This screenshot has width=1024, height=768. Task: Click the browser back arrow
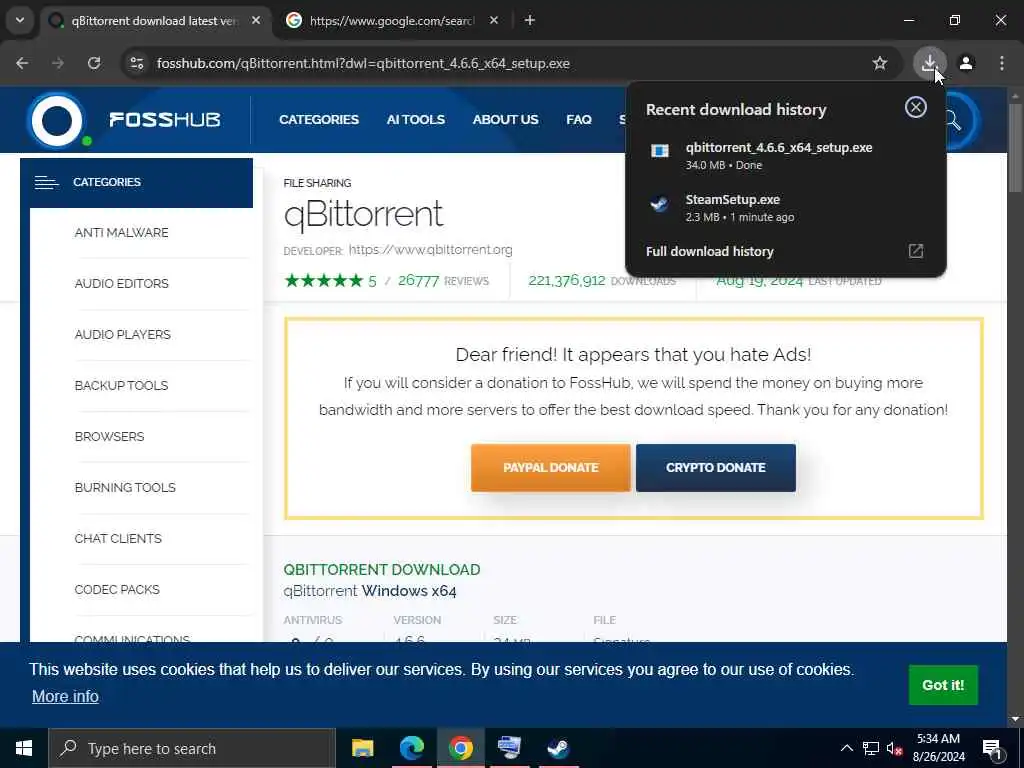click(22, 63)
